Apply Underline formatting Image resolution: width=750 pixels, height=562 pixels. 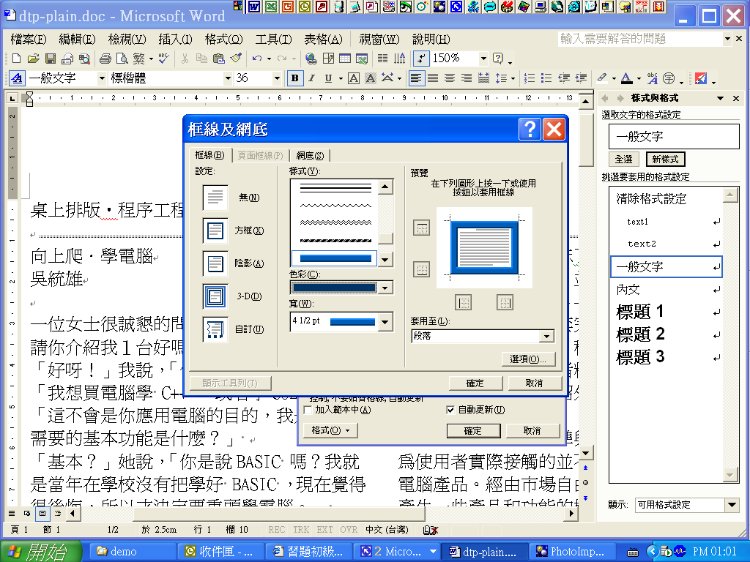[x=328, y=78]
